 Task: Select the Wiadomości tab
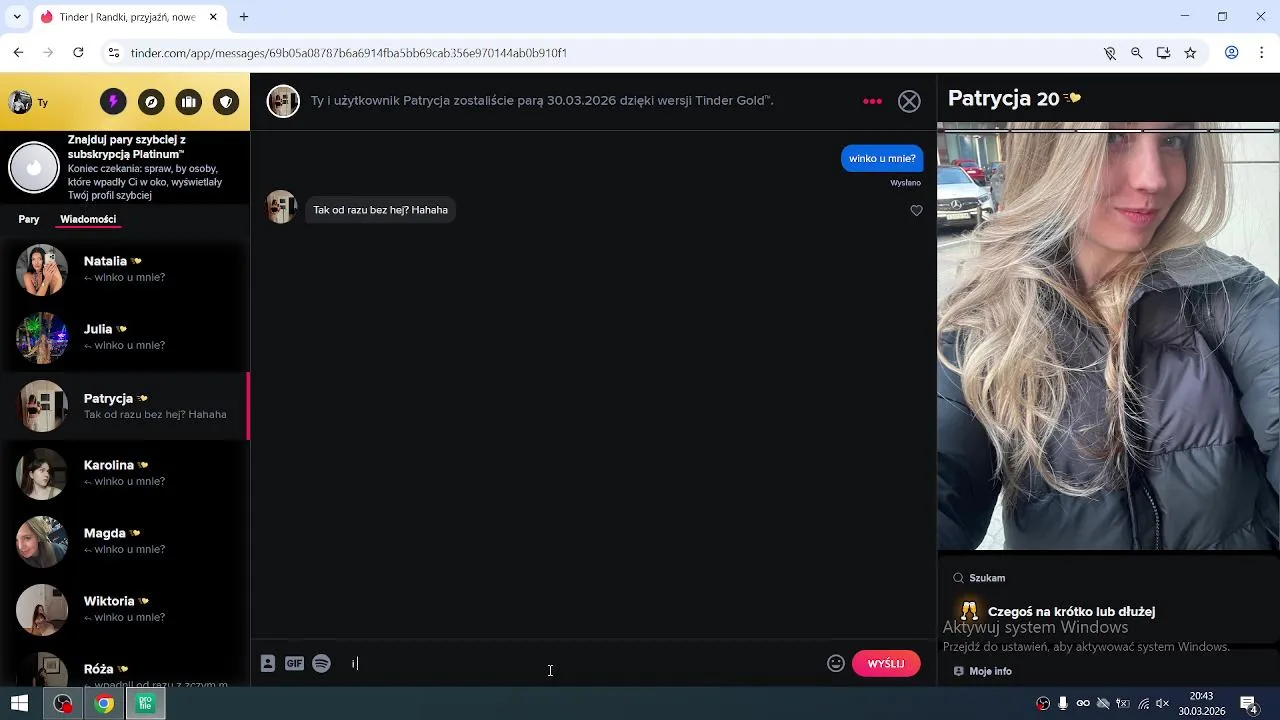point(88,219)
